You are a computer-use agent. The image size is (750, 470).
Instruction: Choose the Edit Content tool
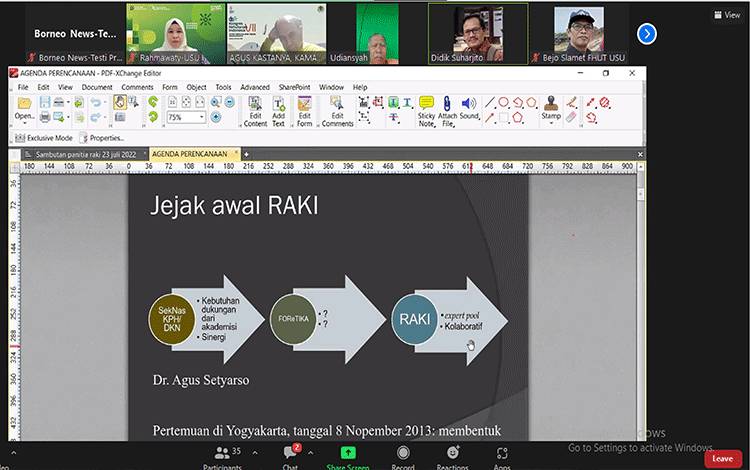(x=255, y=111)
